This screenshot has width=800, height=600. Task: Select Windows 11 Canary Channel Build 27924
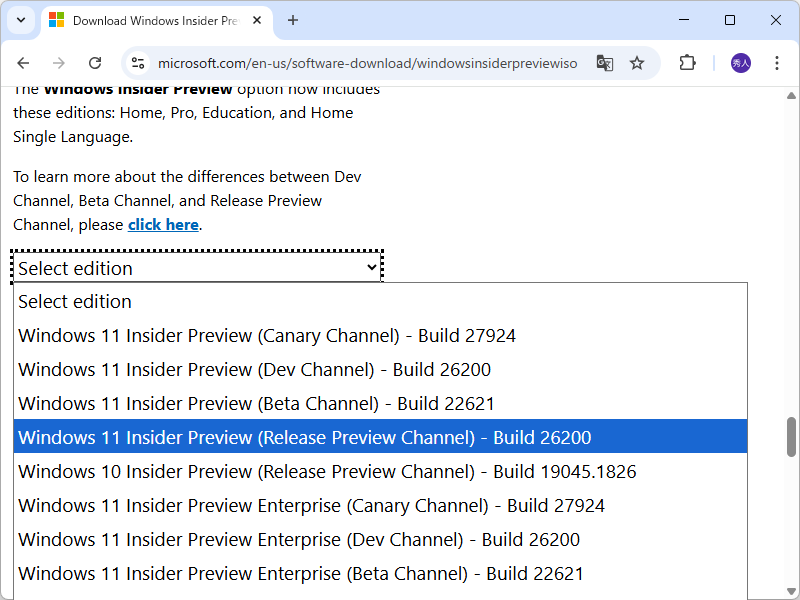coord(267,336)
